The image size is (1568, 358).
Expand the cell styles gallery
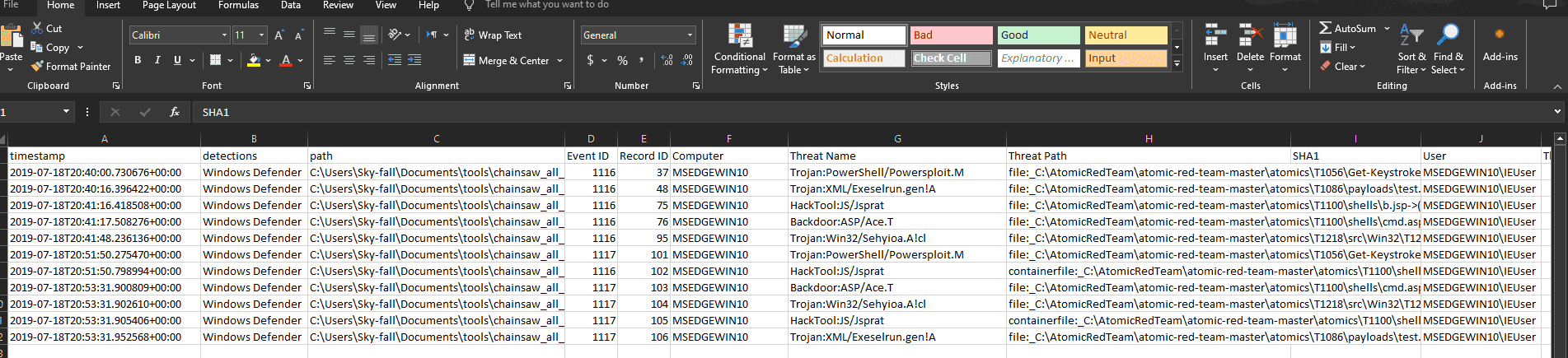tap(1177, 63)
